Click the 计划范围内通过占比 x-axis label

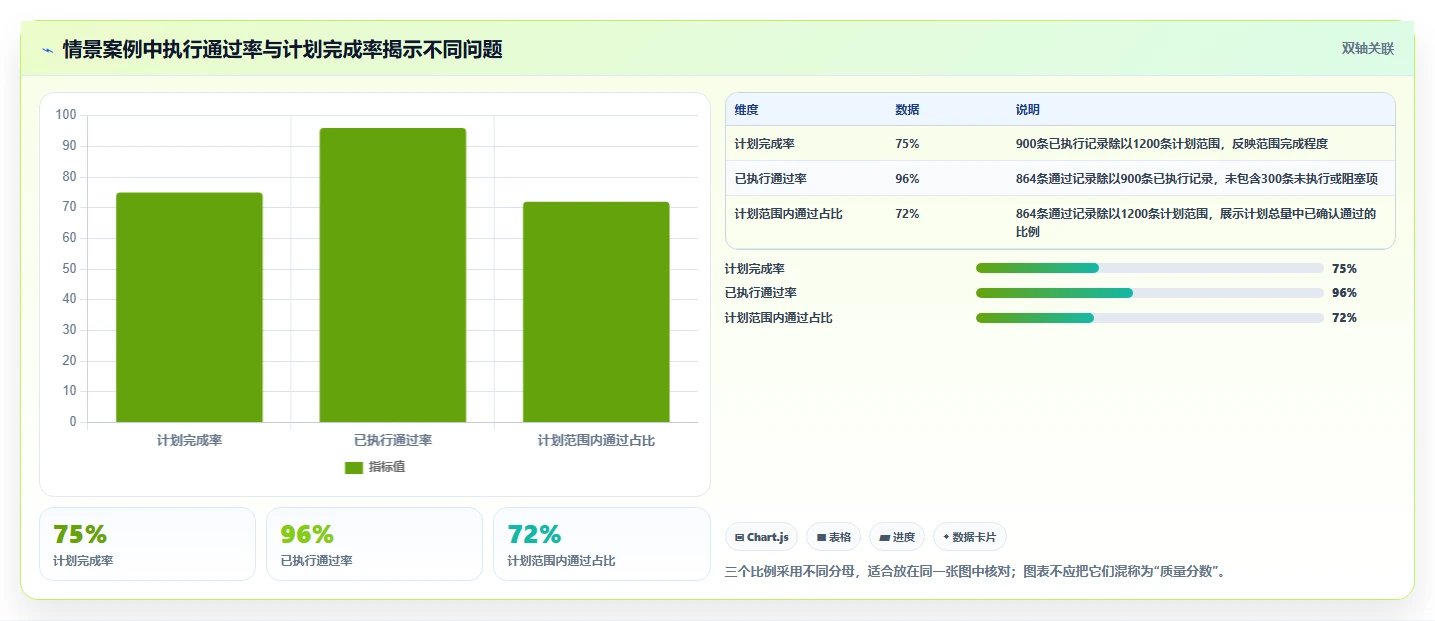coord(596,440)
